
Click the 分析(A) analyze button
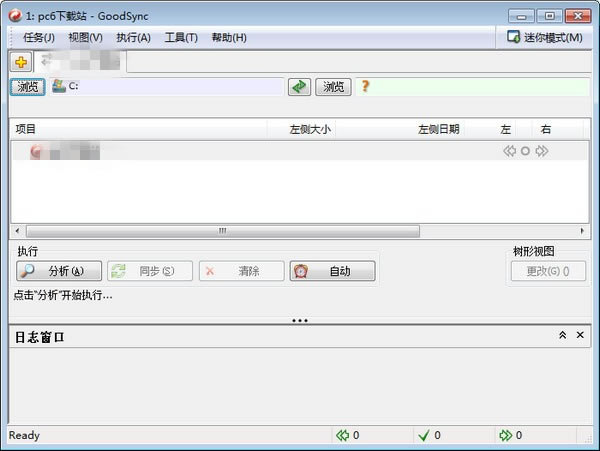click(59, 271)
